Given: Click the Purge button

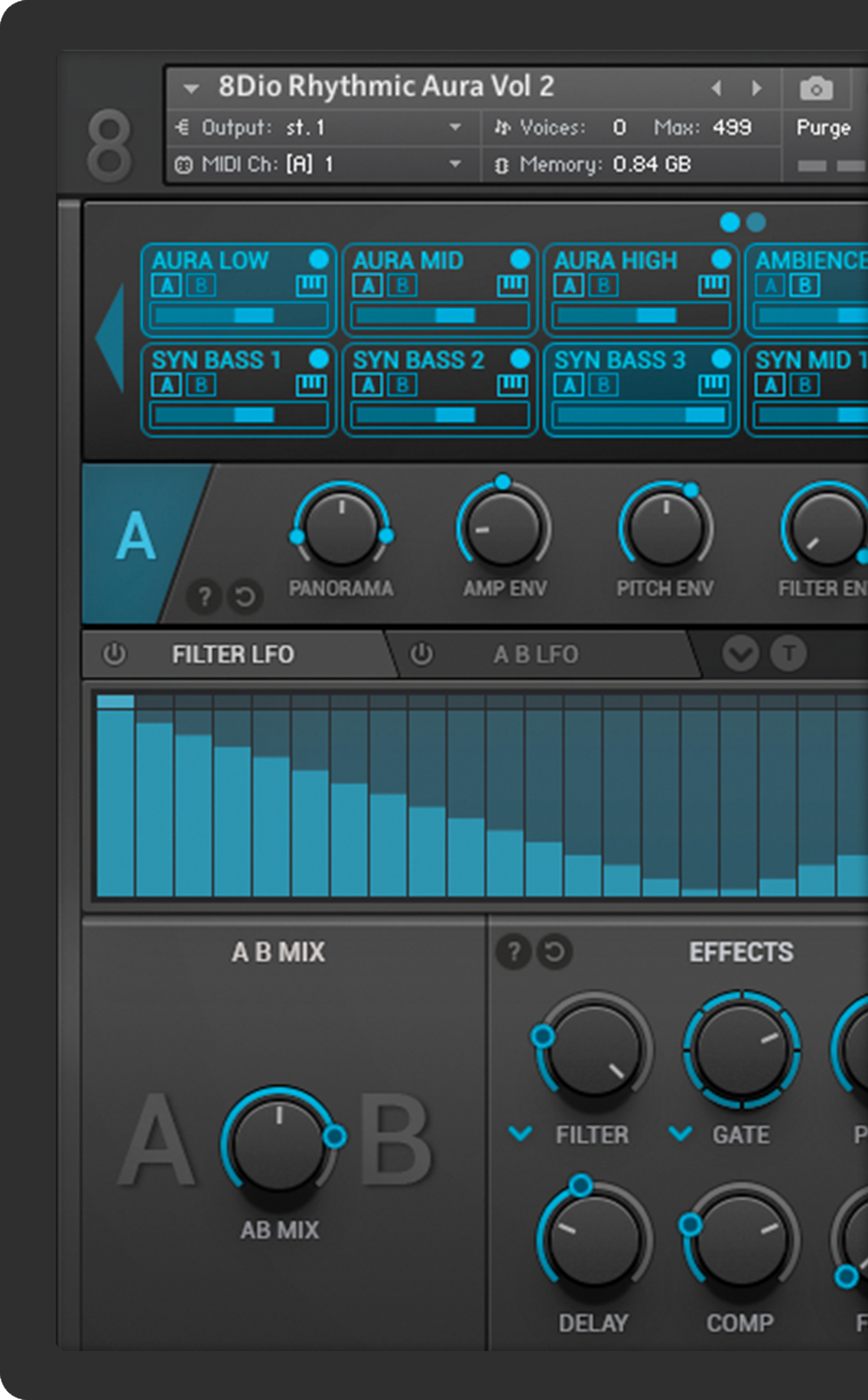Looking at the screenshot, I should [x=823, y=127].
